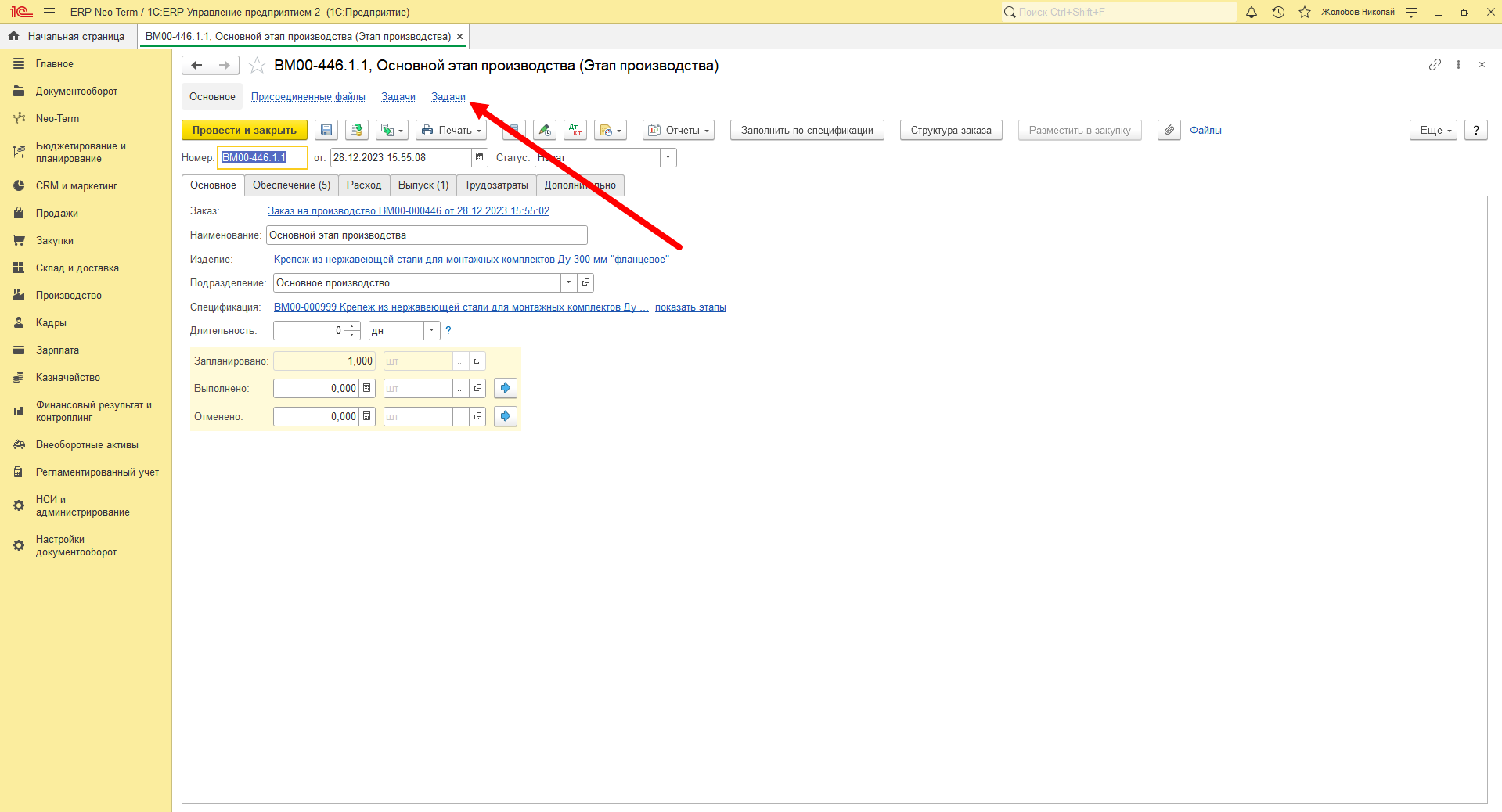
Task: Open the main hamburger menu
Action: pos(49,12)
